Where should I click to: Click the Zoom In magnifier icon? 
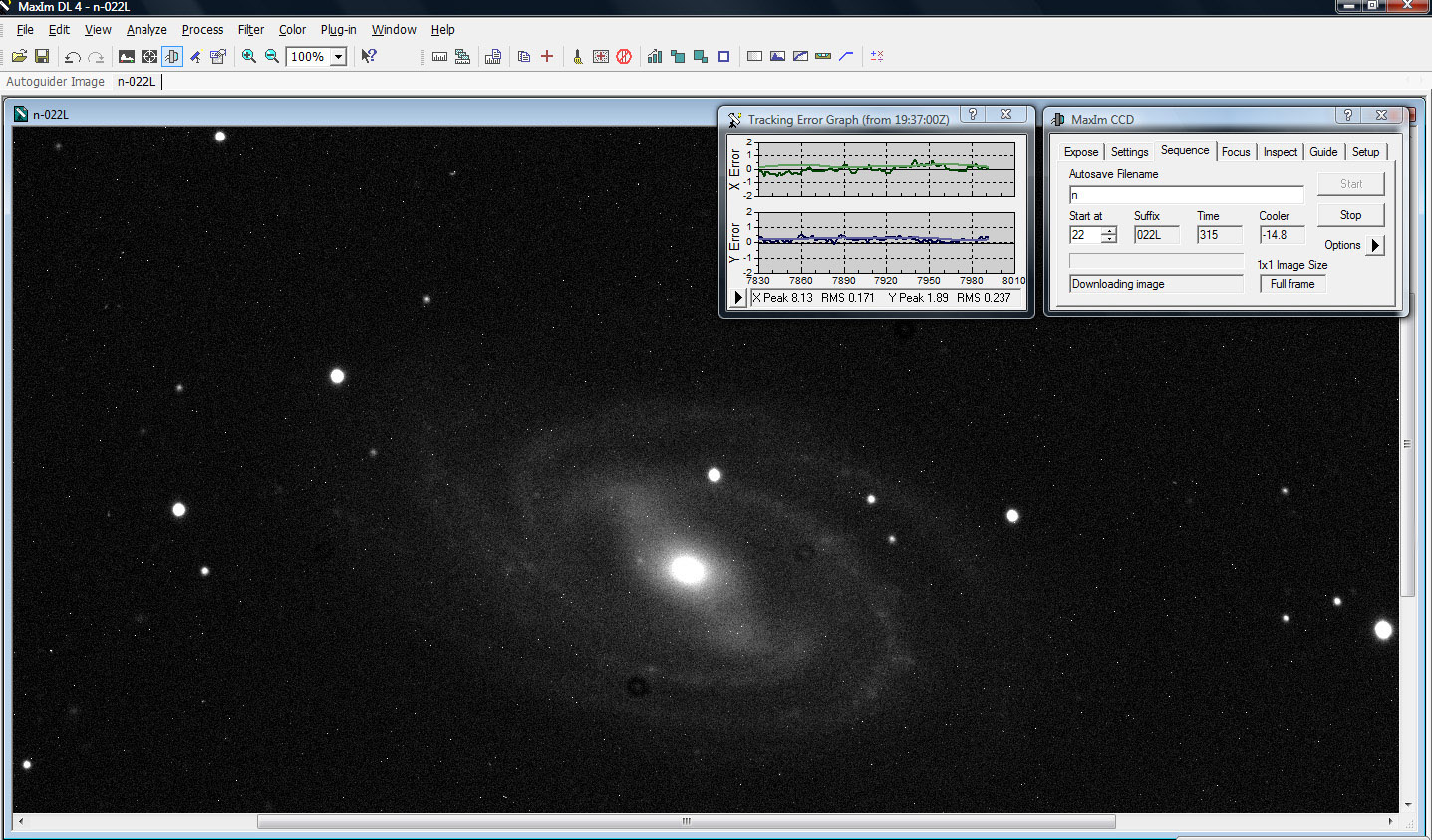coord(249,57)
